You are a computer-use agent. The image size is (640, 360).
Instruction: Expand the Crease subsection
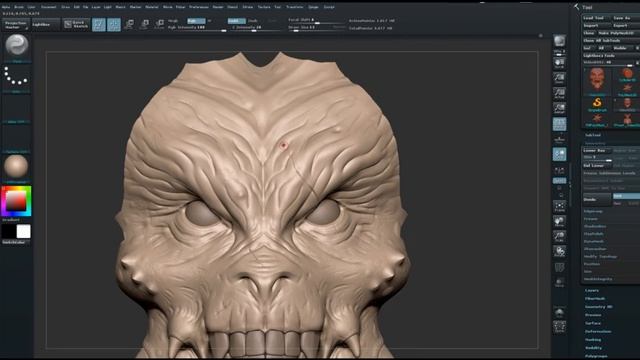click(591, 219)
